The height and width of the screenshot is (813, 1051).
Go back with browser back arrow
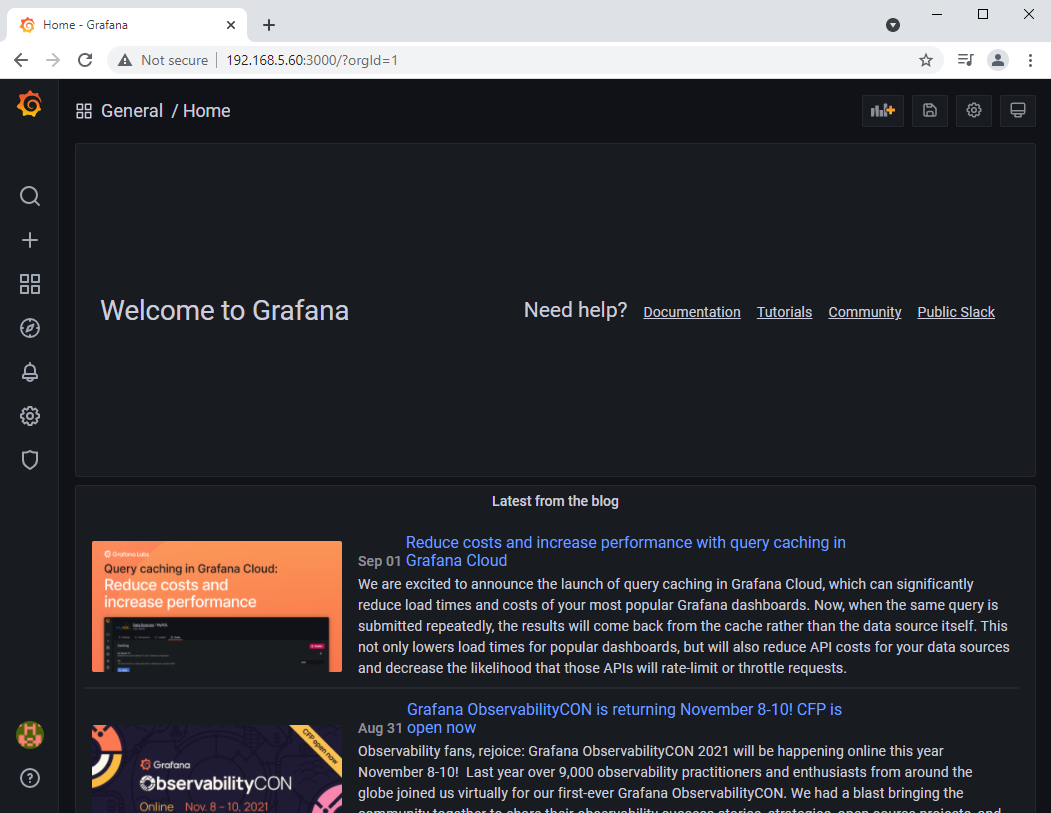point(21,60)
